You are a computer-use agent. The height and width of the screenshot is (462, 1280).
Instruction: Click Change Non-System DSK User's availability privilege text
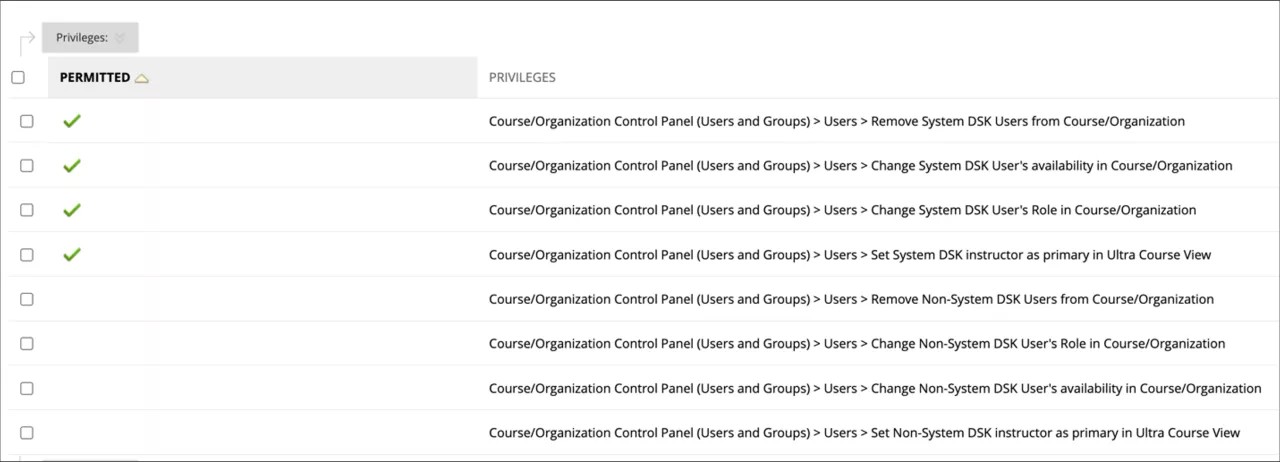click(x=874, y=388)
